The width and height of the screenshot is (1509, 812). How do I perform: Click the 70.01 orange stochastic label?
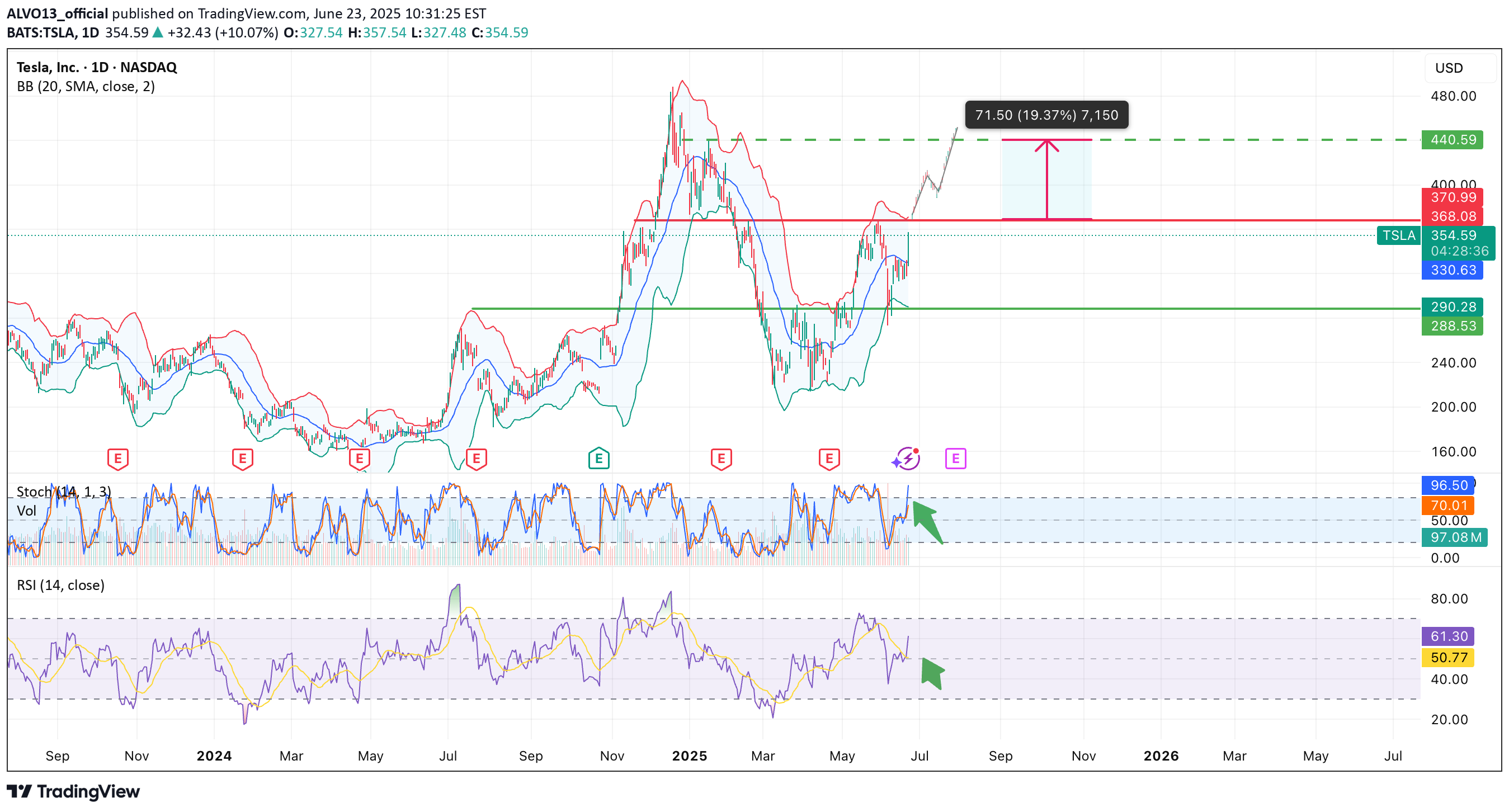tap(1448, 506)
